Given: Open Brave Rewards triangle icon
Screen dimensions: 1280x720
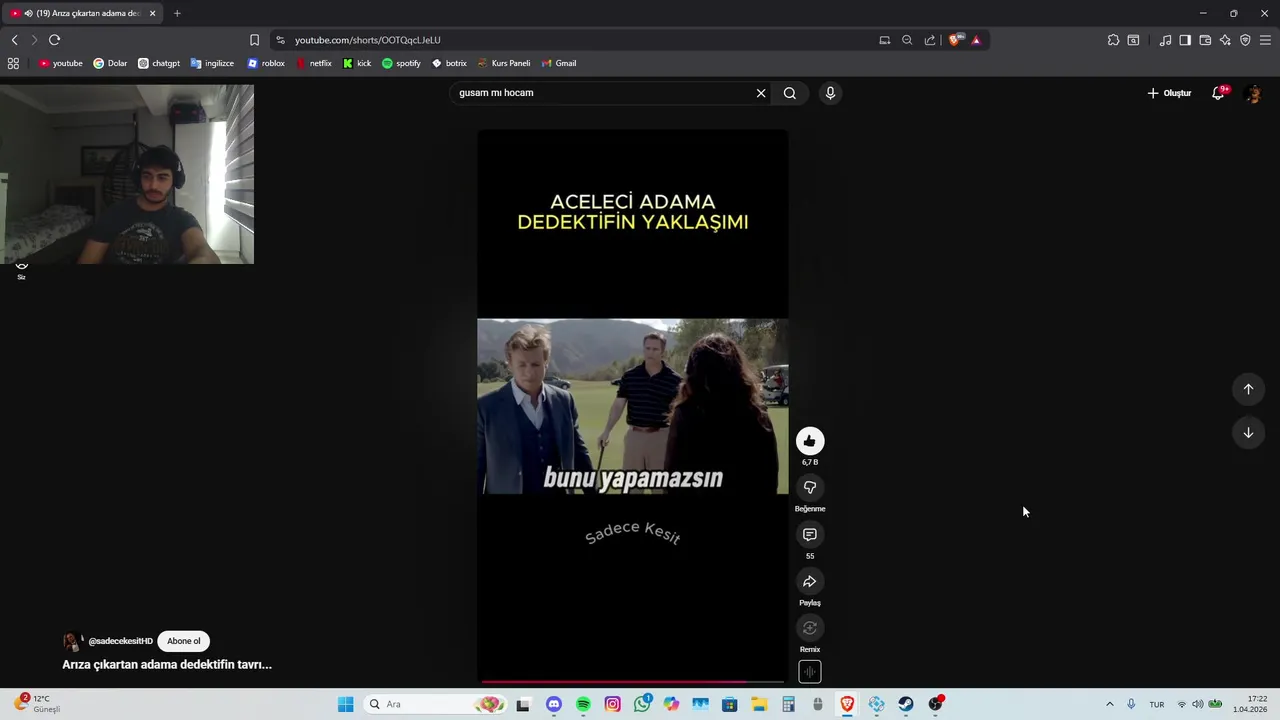Looking at the screenshot, I should click(976, 40).
